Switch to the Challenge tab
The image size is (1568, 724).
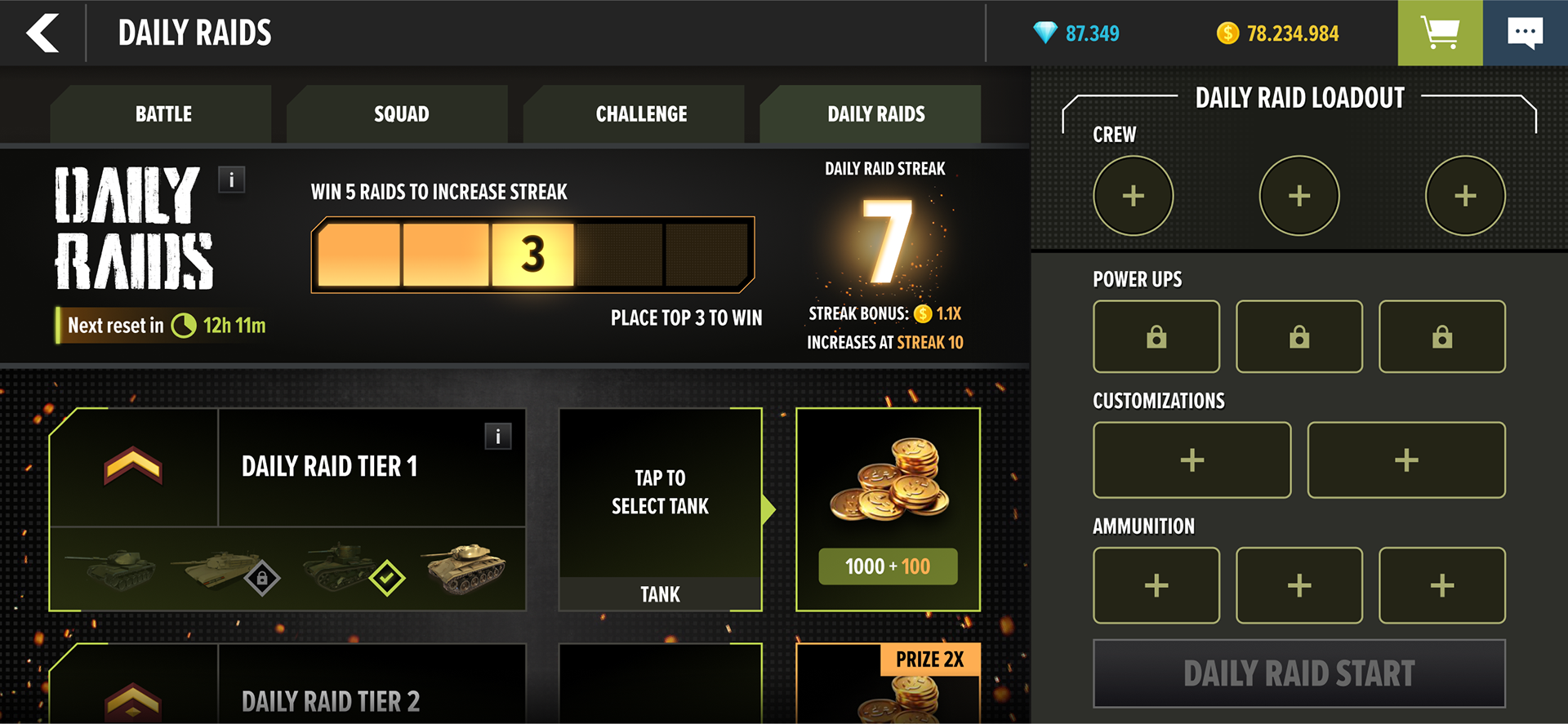coord(641,114)
